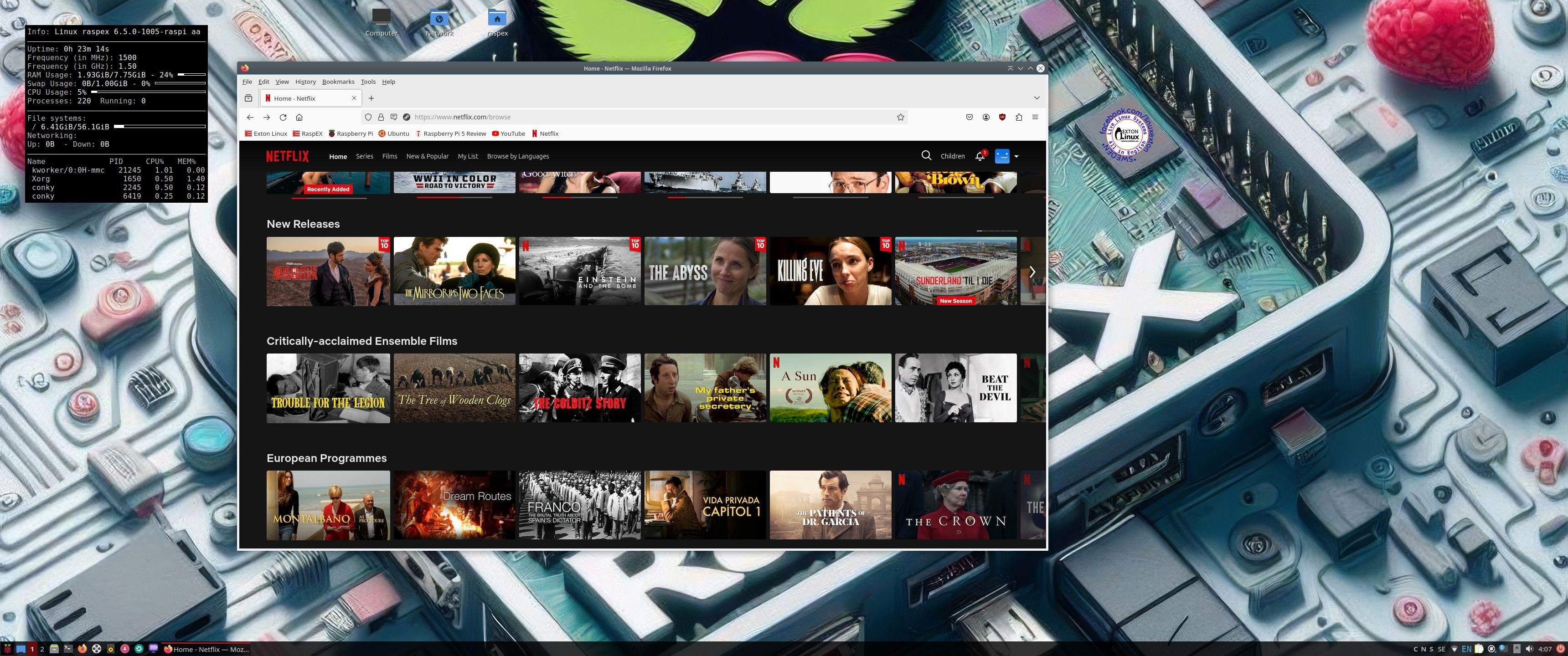Image resolution: width=1568 pixels, height=656 pixels.
Task: Open file manager from taskbar
Action: (54, 649)
